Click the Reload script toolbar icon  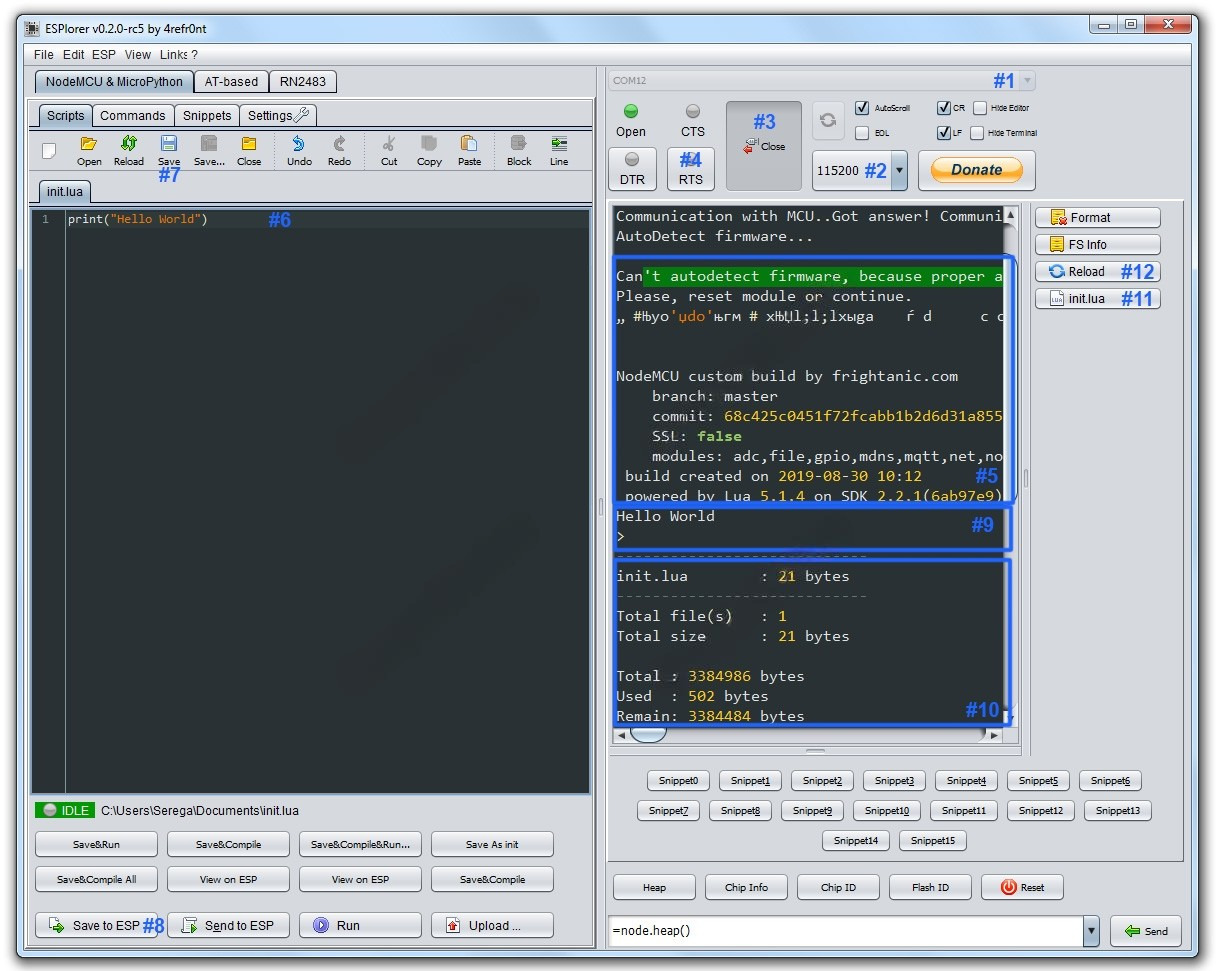point(128,145)
